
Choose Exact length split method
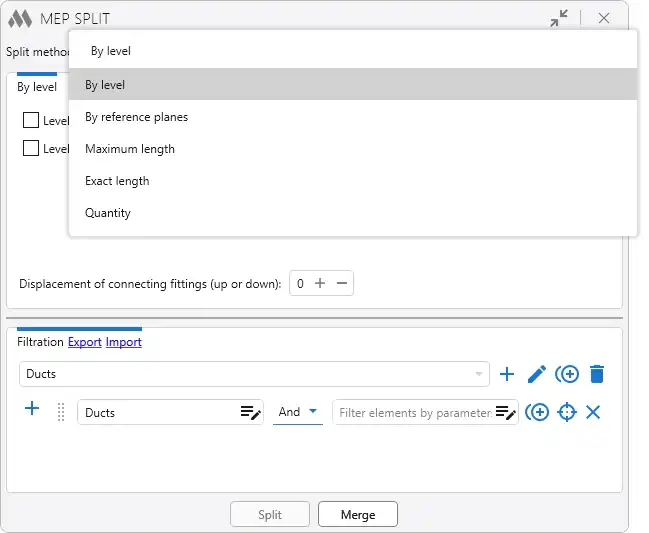click(x=353, y=181)
